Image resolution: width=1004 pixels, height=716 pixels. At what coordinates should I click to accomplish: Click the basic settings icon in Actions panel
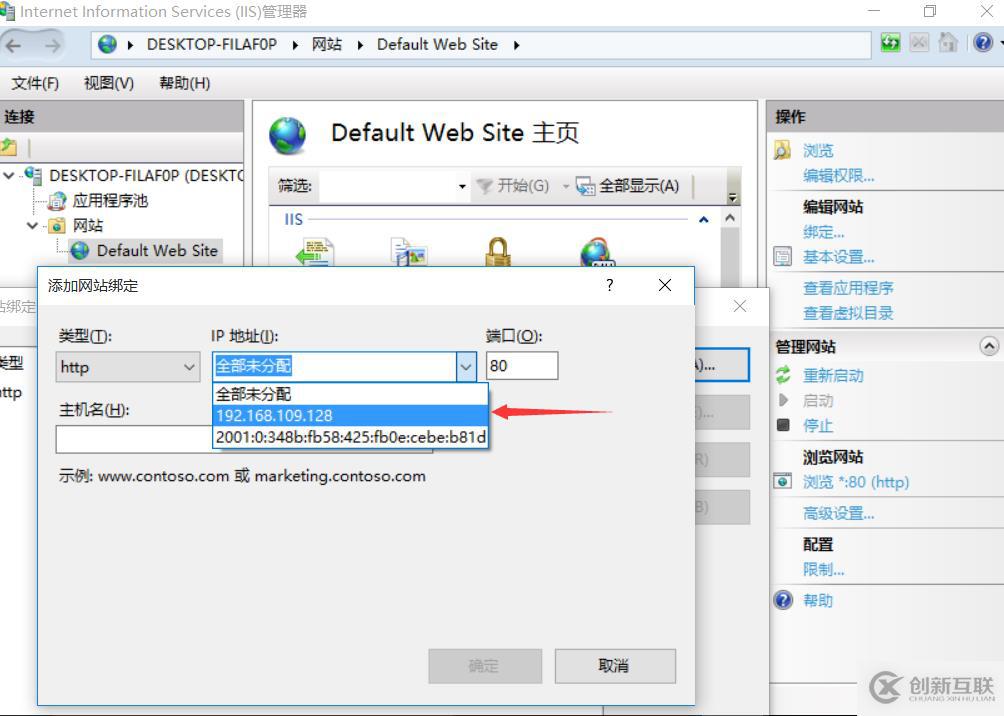(x=782, y=257)
